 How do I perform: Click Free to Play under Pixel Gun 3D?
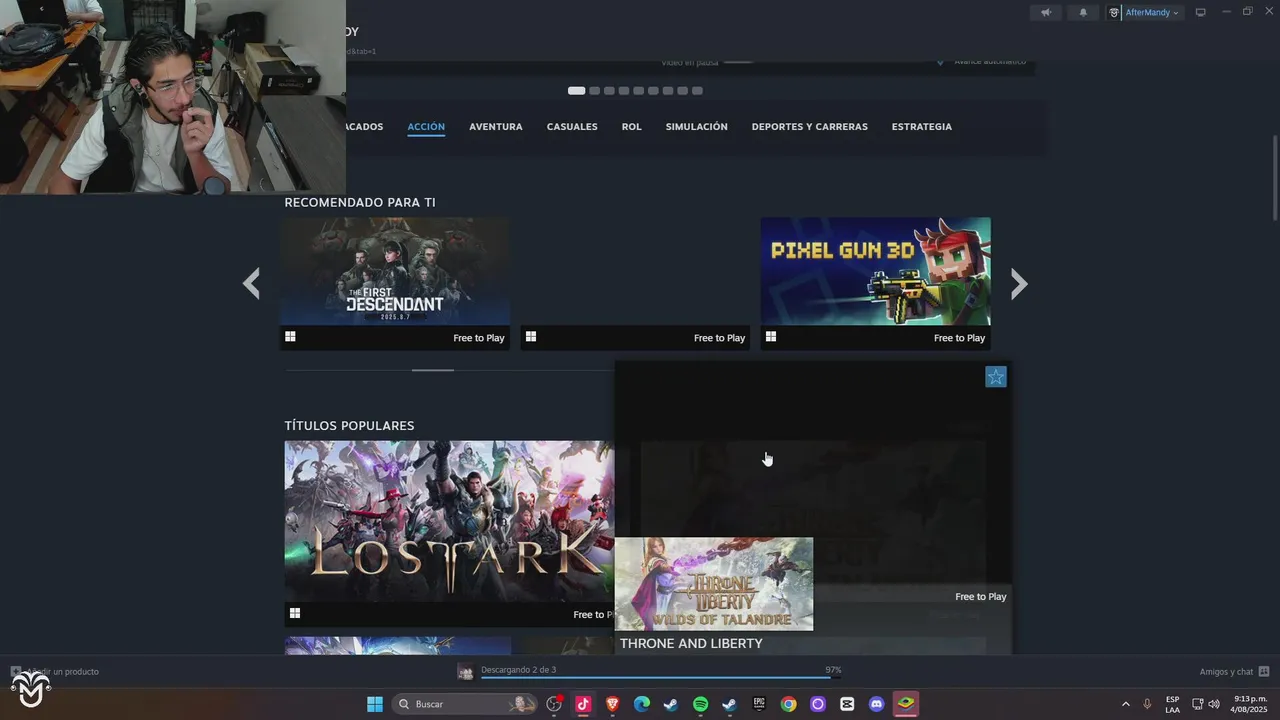pyautogui.click(x=959, y=338)
